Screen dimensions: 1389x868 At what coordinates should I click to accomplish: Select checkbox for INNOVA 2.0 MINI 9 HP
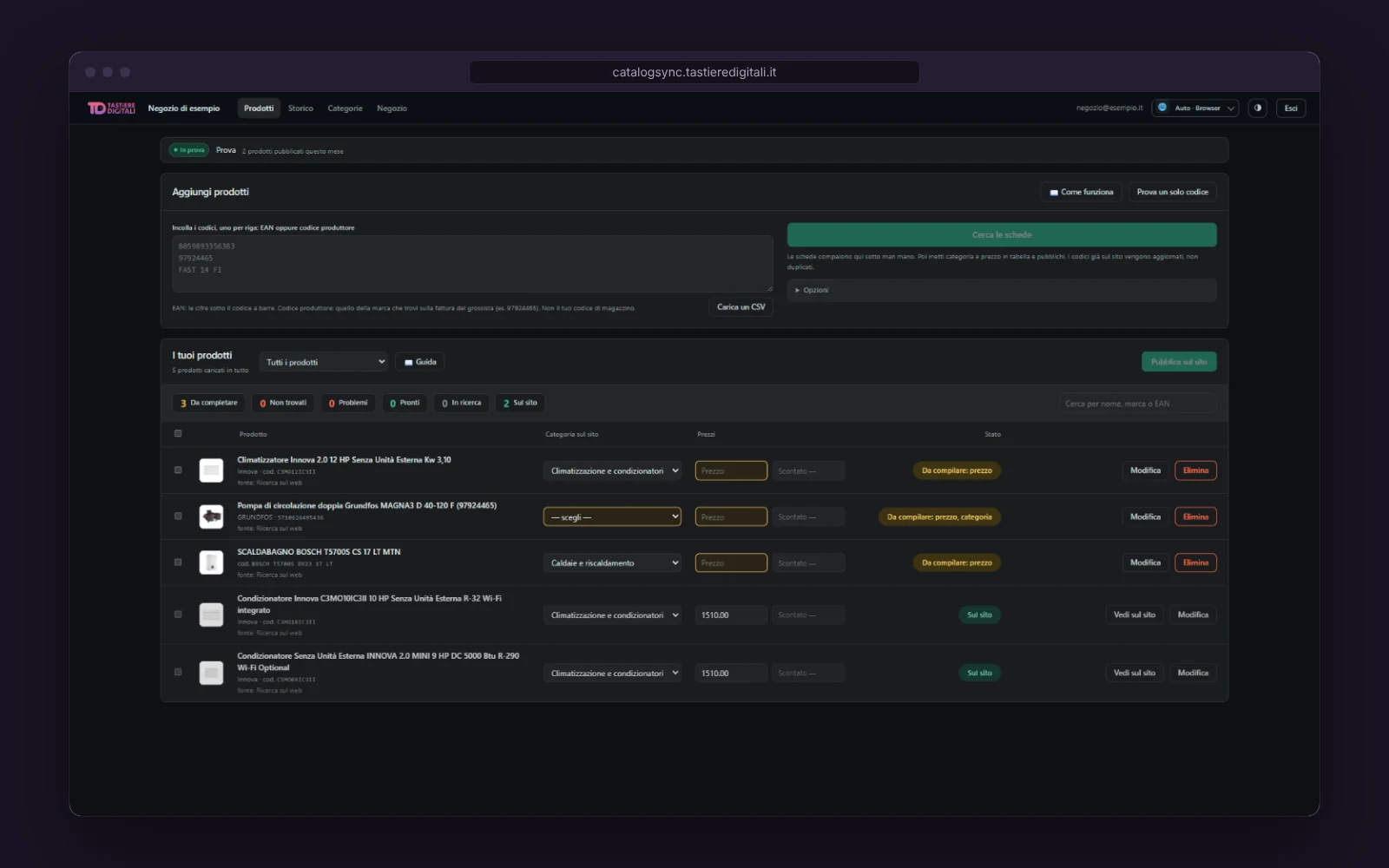(178, 672)
